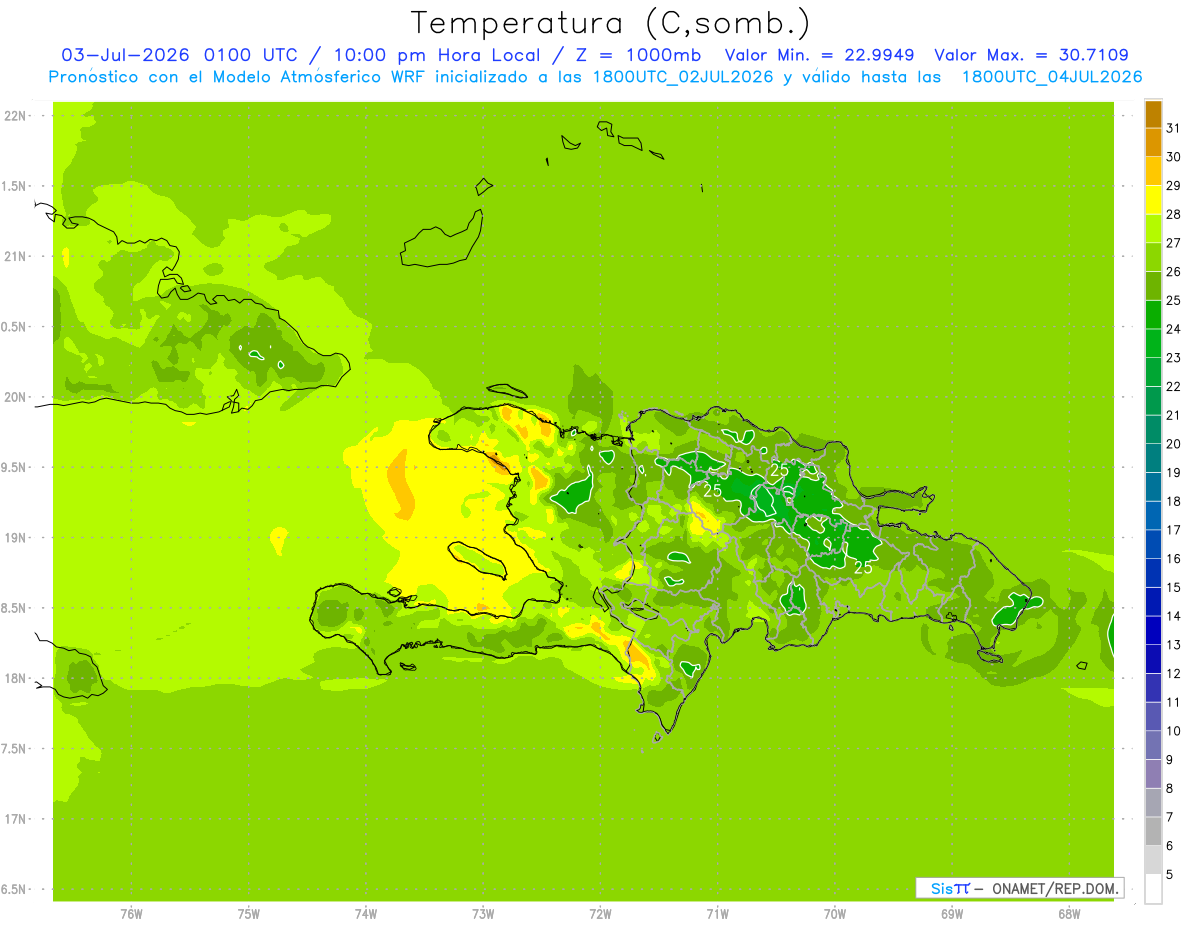Click the colorbar scale value '28'

pyautogui.click(x=1174, y=214)
